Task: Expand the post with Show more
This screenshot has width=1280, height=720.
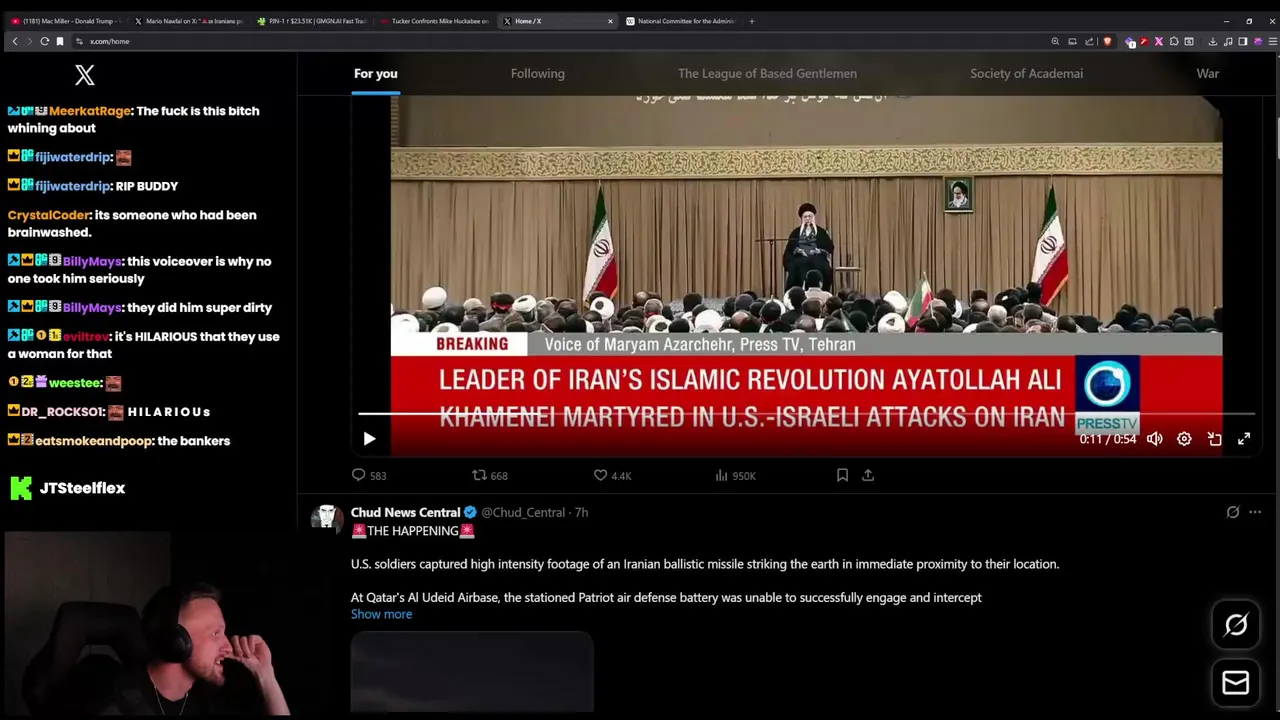Action: point(381,614)
